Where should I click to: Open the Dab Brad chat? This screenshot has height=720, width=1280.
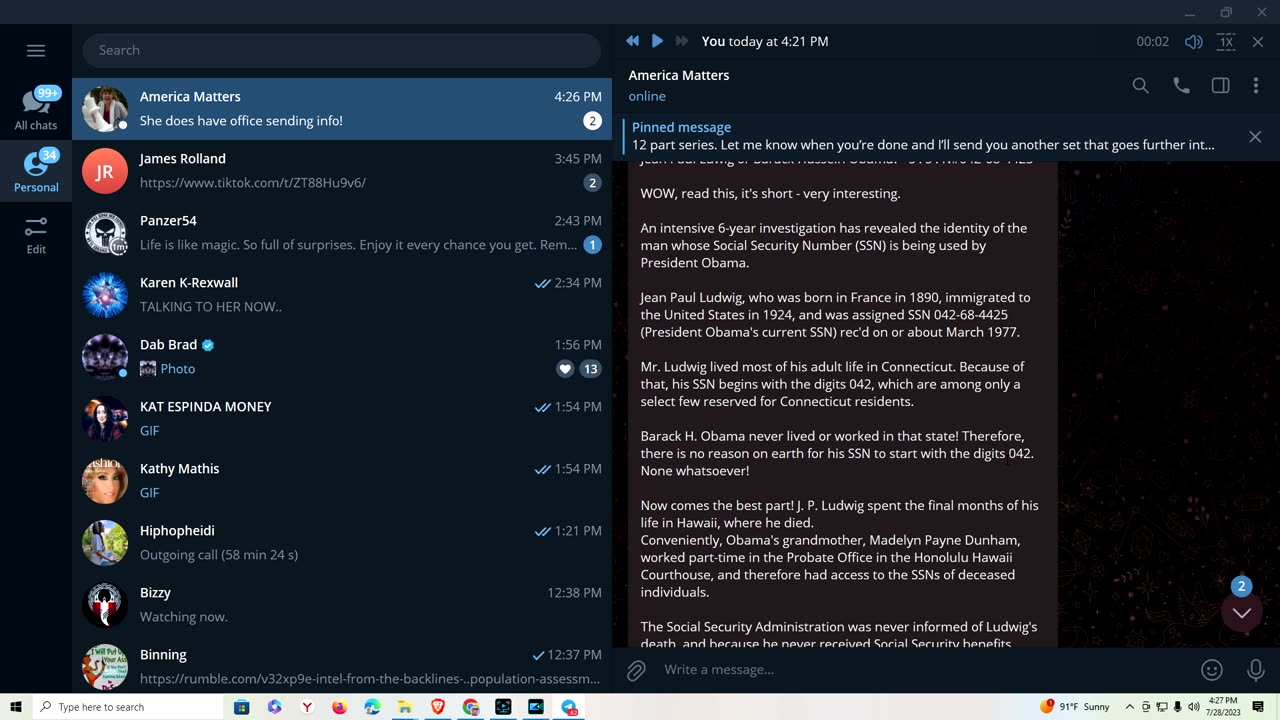pos(342,357)
